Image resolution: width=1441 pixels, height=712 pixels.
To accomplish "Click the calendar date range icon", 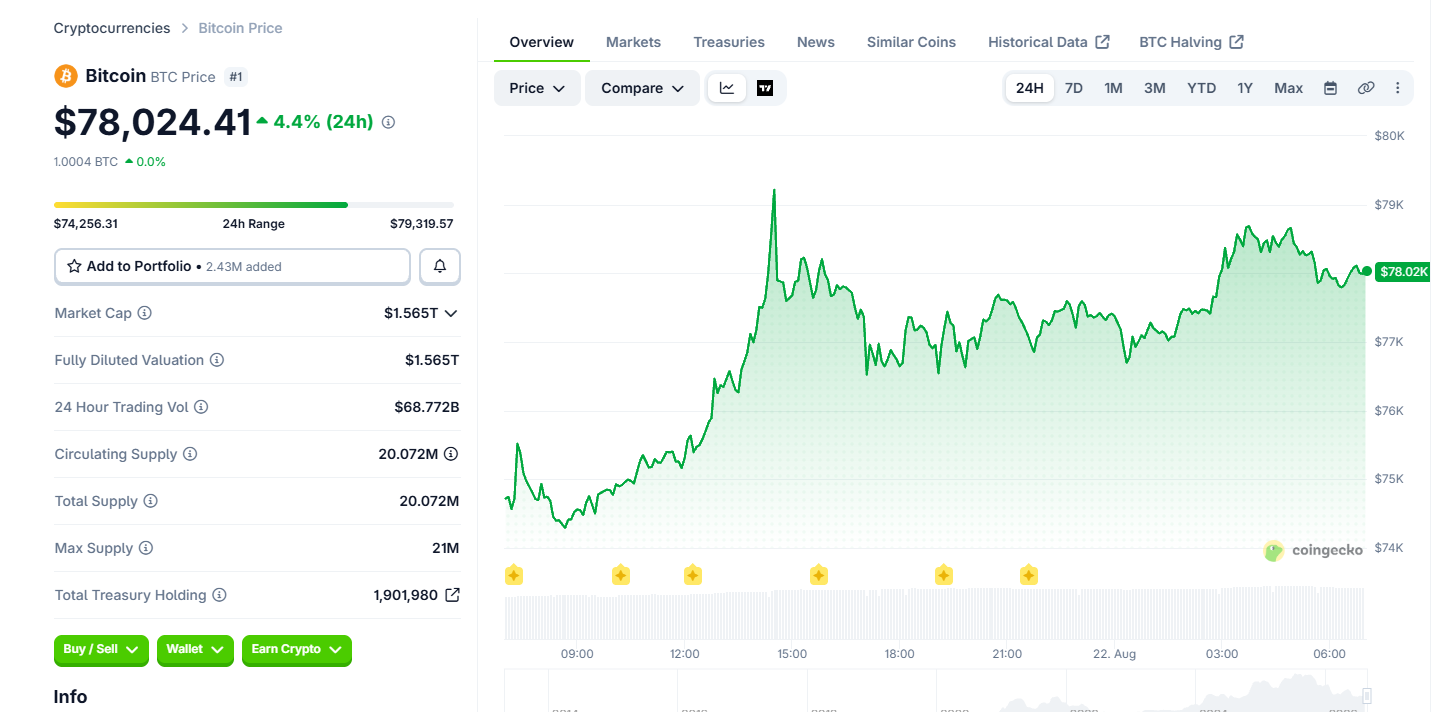I will (x=1330, y=88).
